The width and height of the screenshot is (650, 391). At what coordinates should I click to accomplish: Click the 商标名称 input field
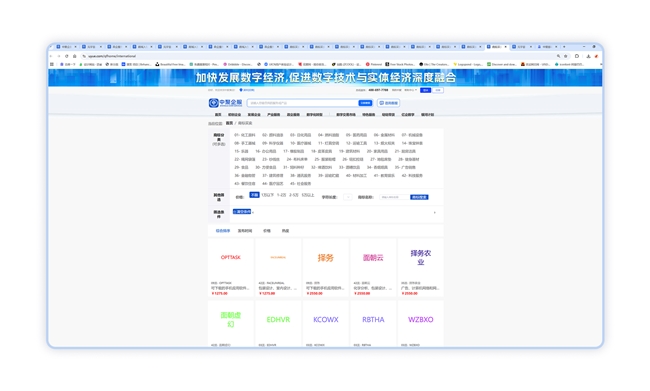[x=393, y=197]
